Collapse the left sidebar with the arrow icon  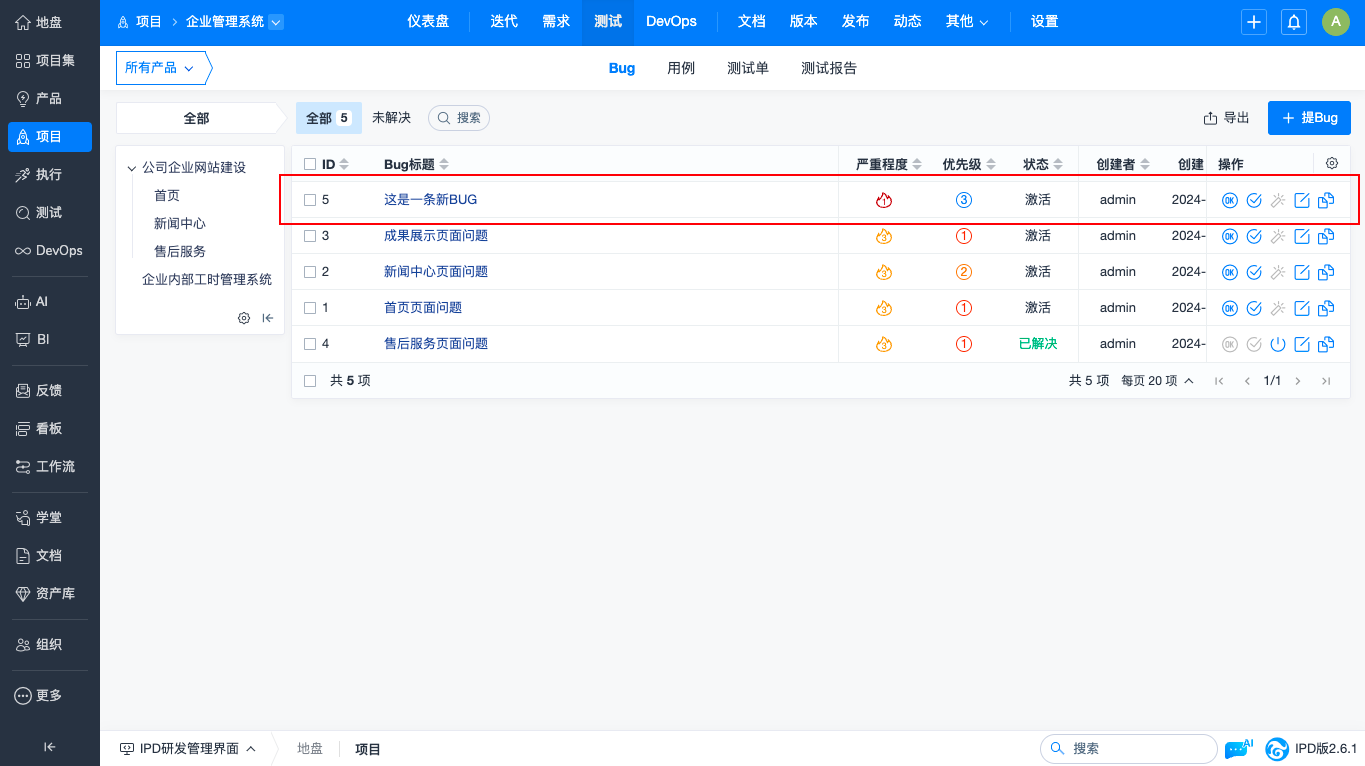tap(50, 746)
